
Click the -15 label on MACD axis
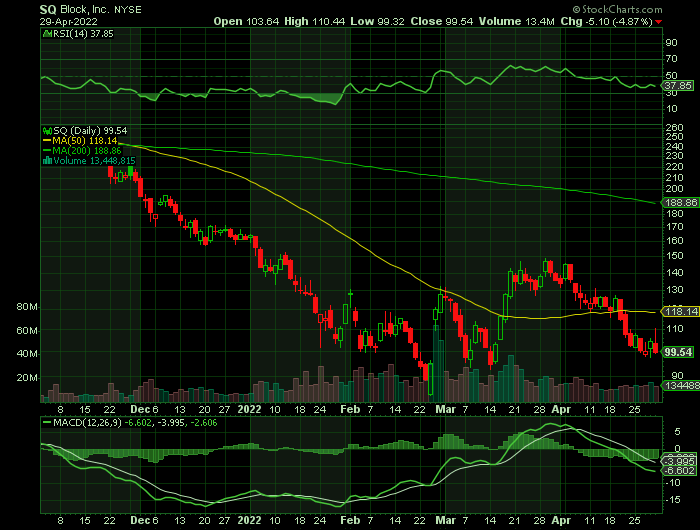point(674,500)
